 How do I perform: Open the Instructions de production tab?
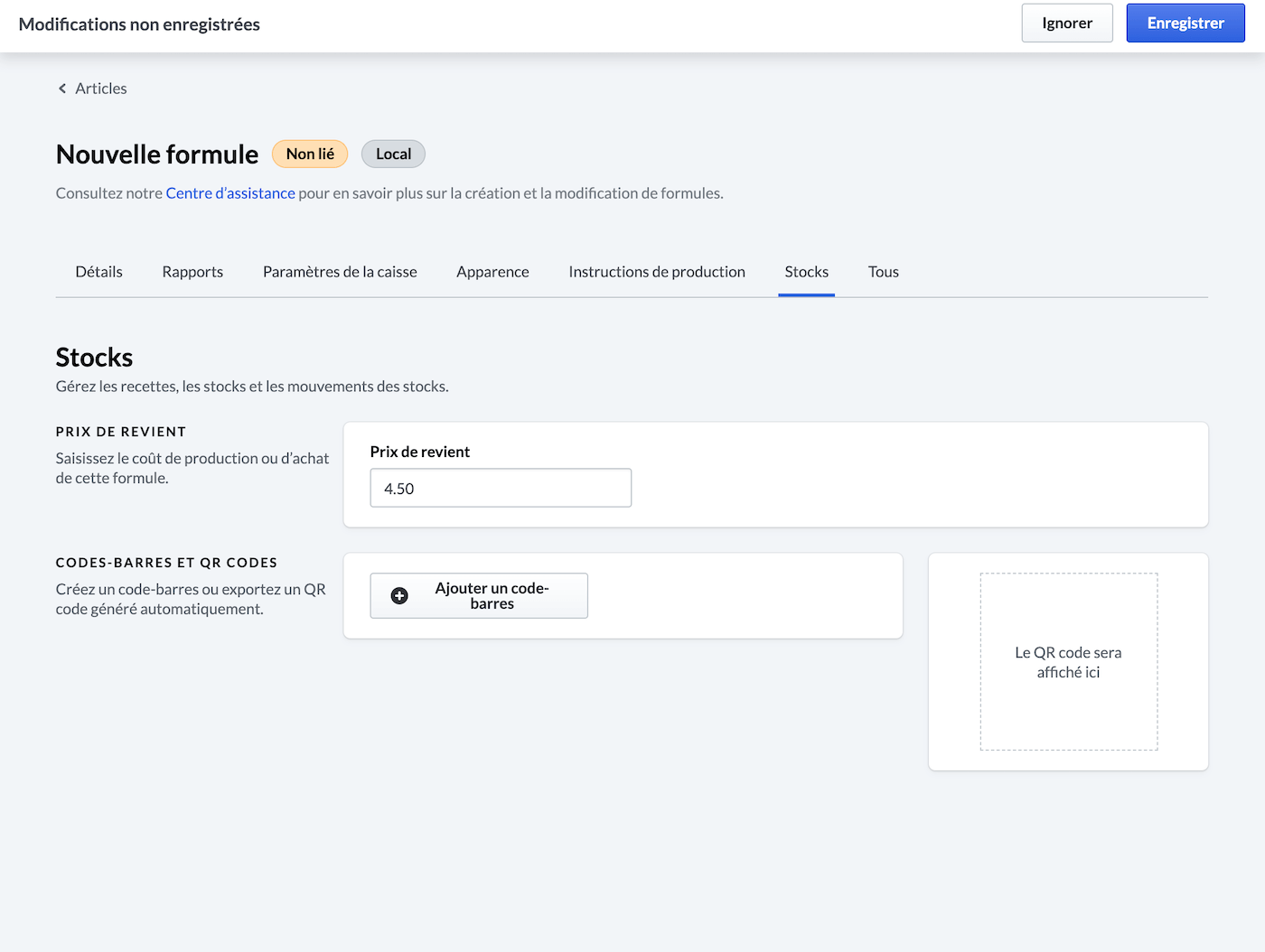tap(657, 272)
